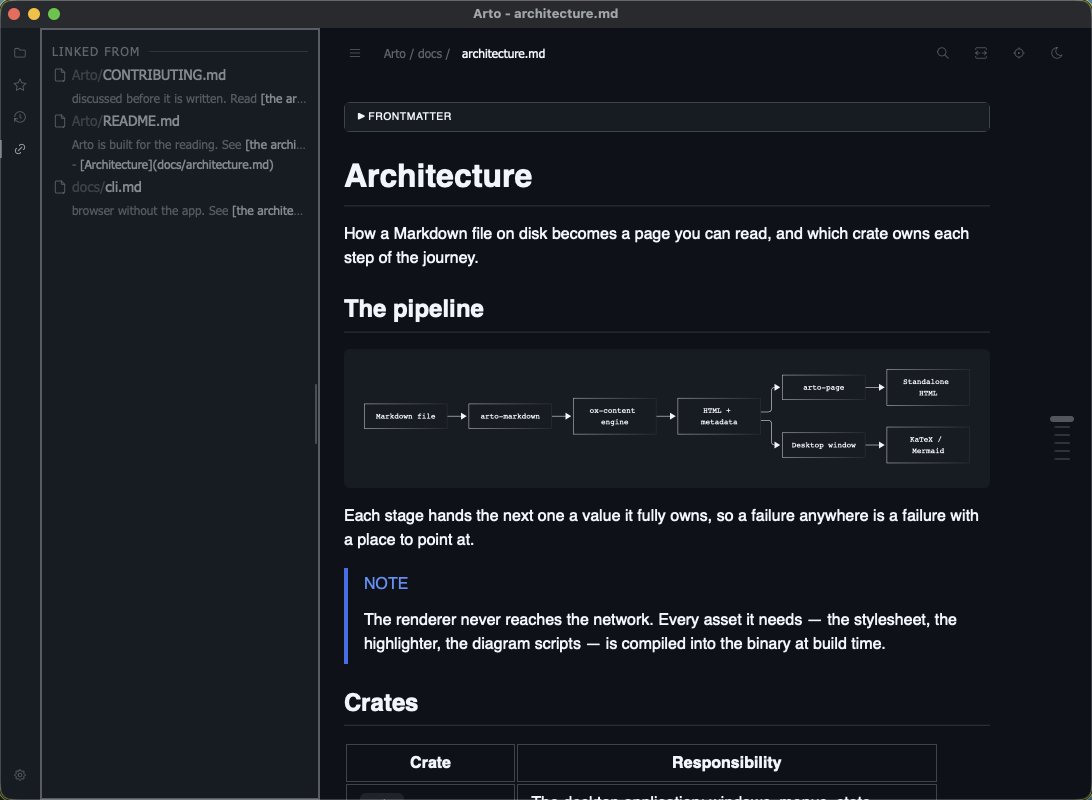Navigate to the Arto breadcrumb
Screen dimensions: 1092x800
[x=394, y=54]
